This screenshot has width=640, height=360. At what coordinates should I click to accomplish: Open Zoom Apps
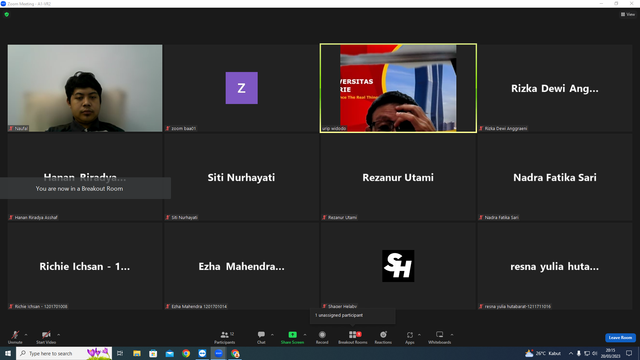point(410,337)
